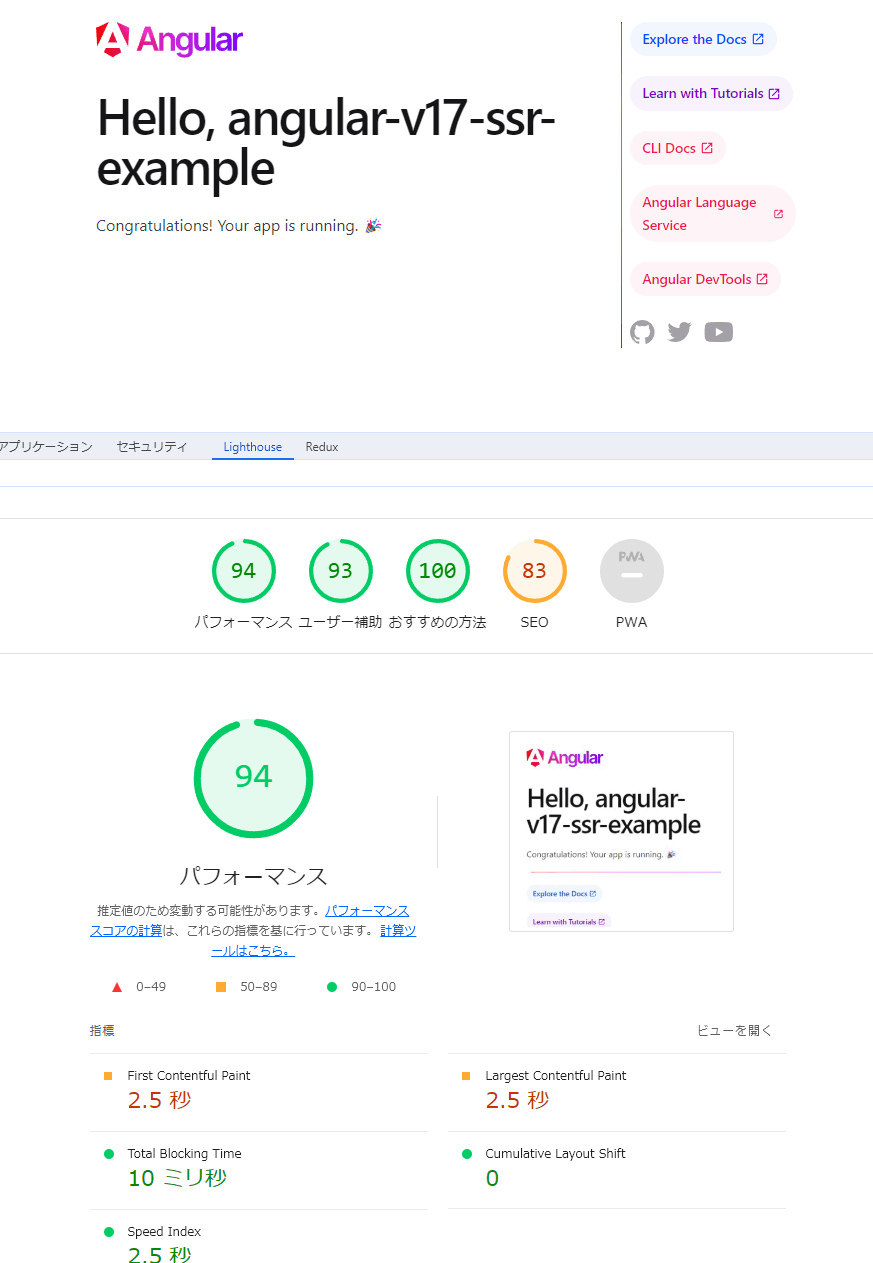Click the Angular logo at top
873x1263 pixels.
click(169, 40)
